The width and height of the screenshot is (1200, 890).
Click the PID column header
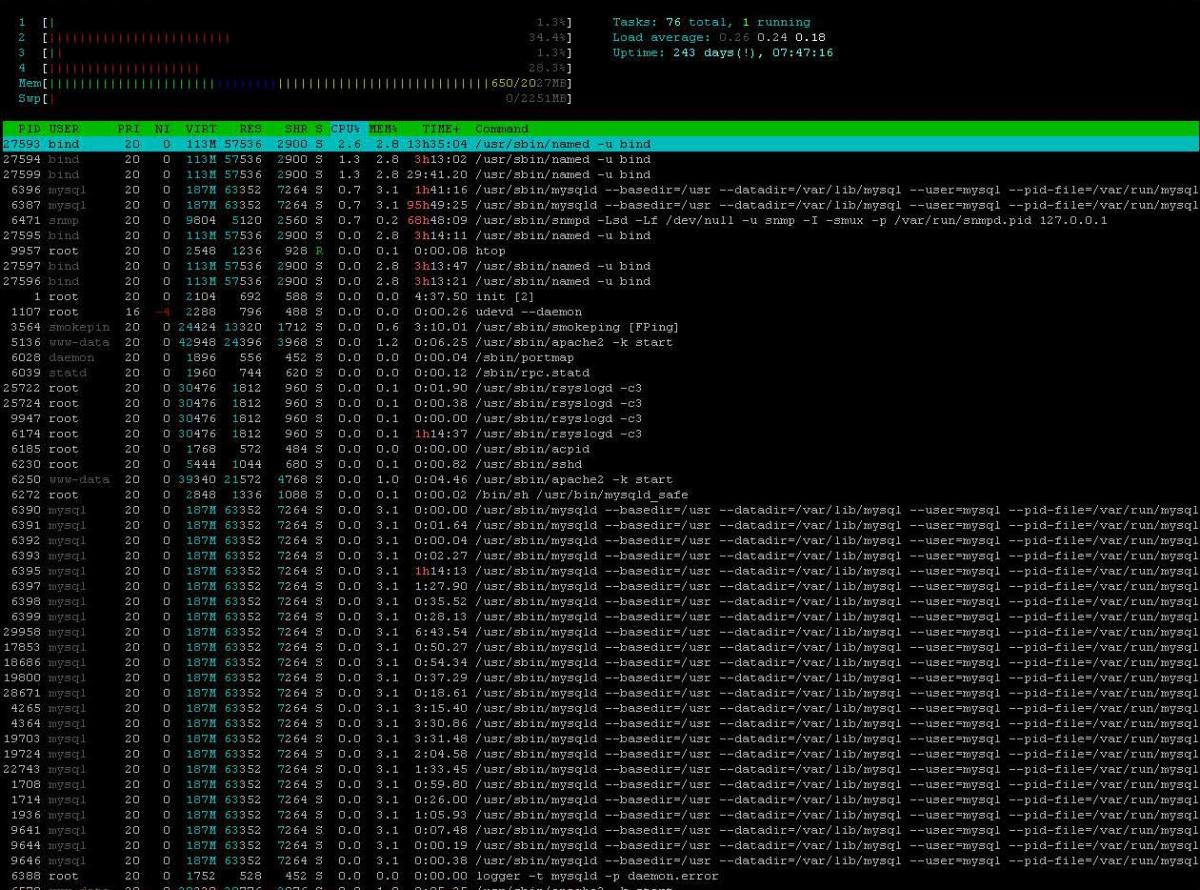28,129
